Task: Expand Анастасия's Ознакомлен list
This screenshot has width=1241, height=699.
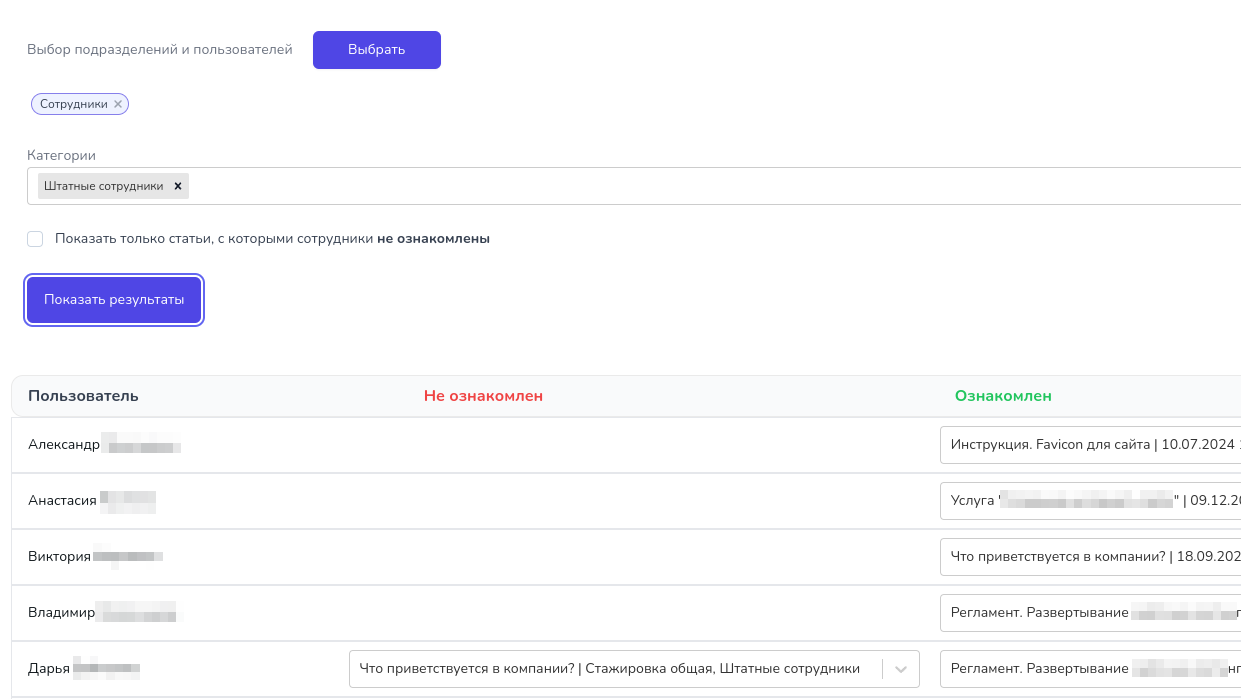Action: point(1090,501)
